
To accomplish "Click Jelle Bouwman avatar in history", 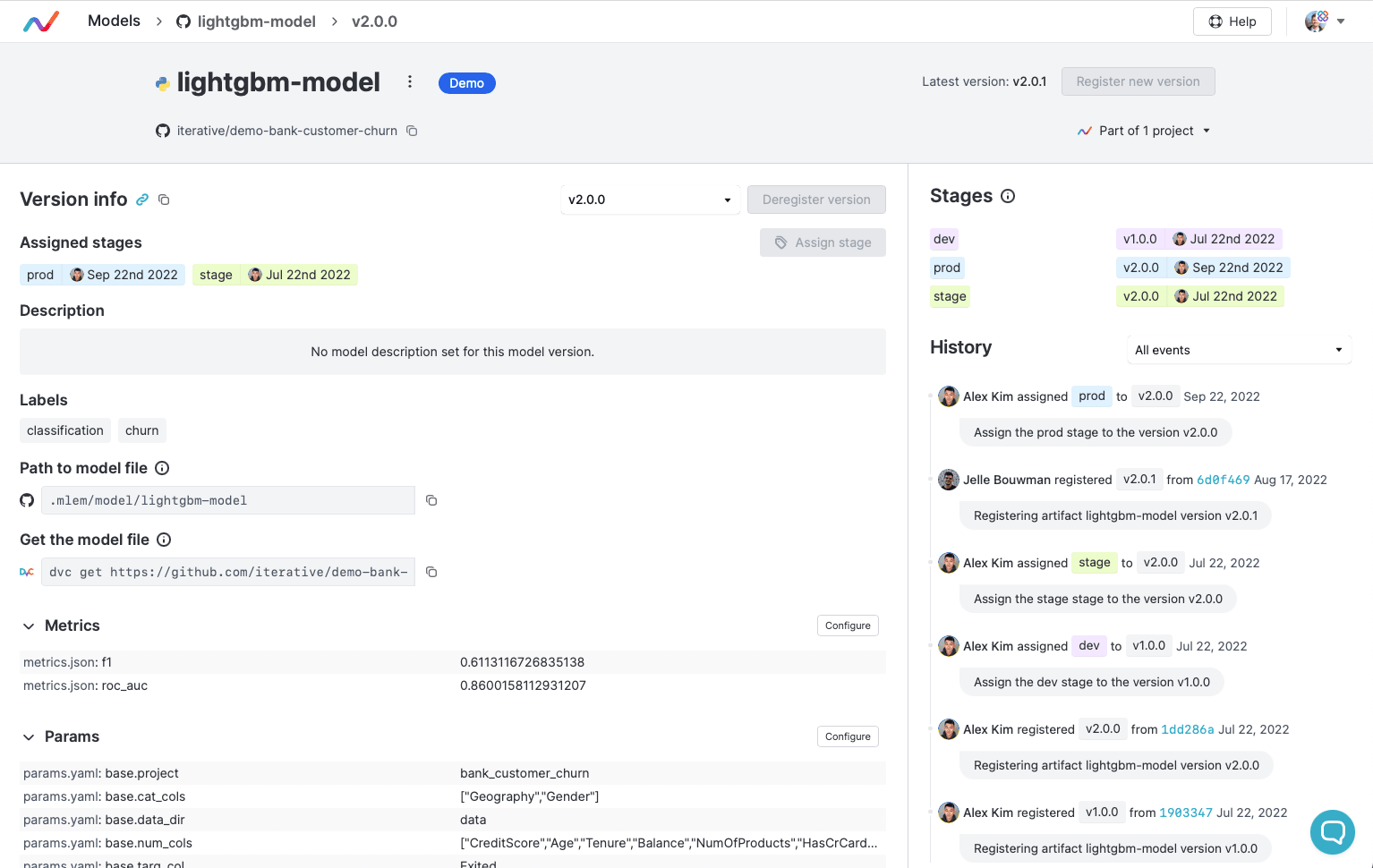I will (x=949, y=480).
